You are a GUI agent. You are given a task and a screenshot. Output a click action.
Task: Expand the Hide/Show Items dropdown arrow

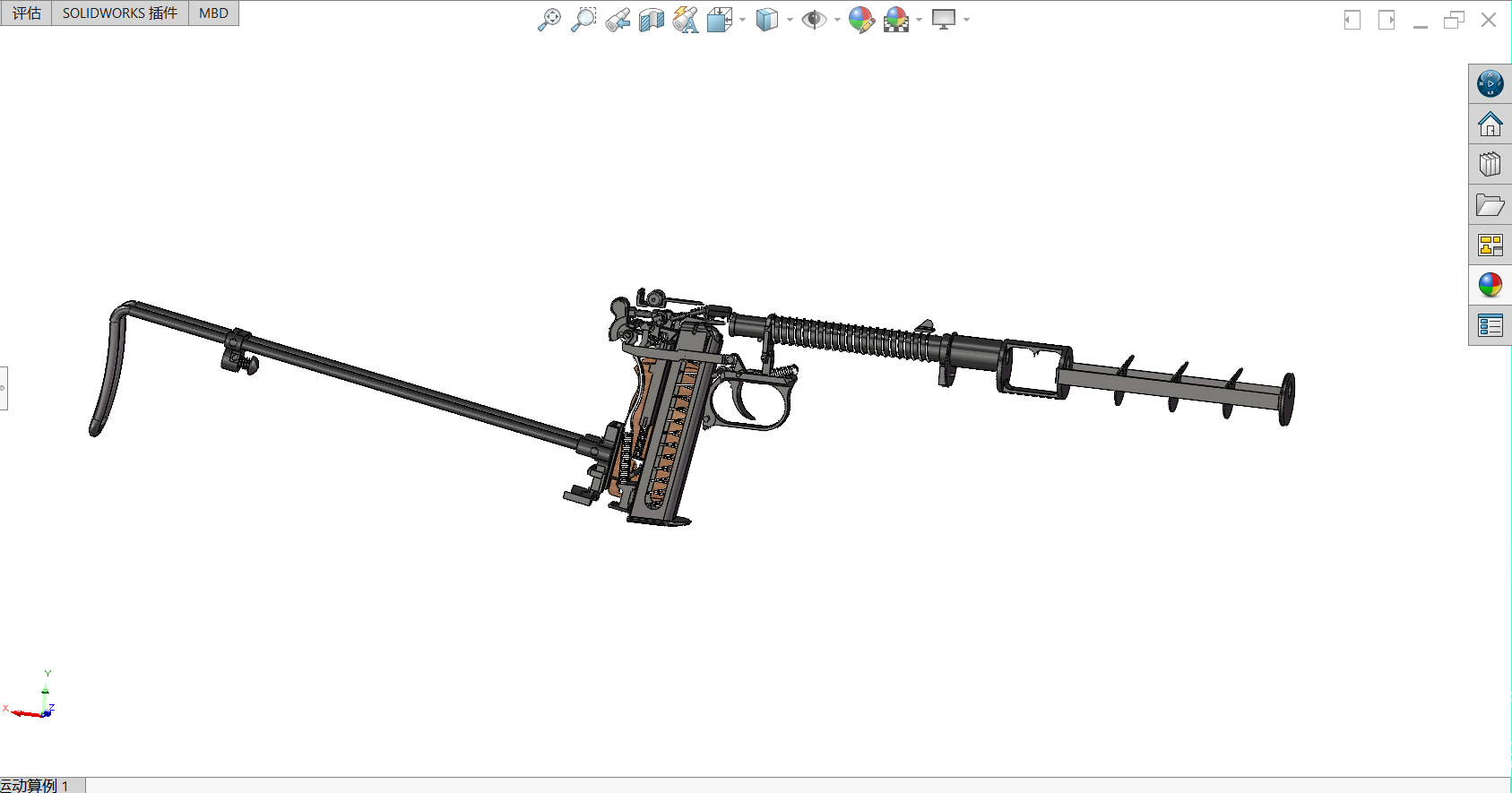[x=837, y=20]
